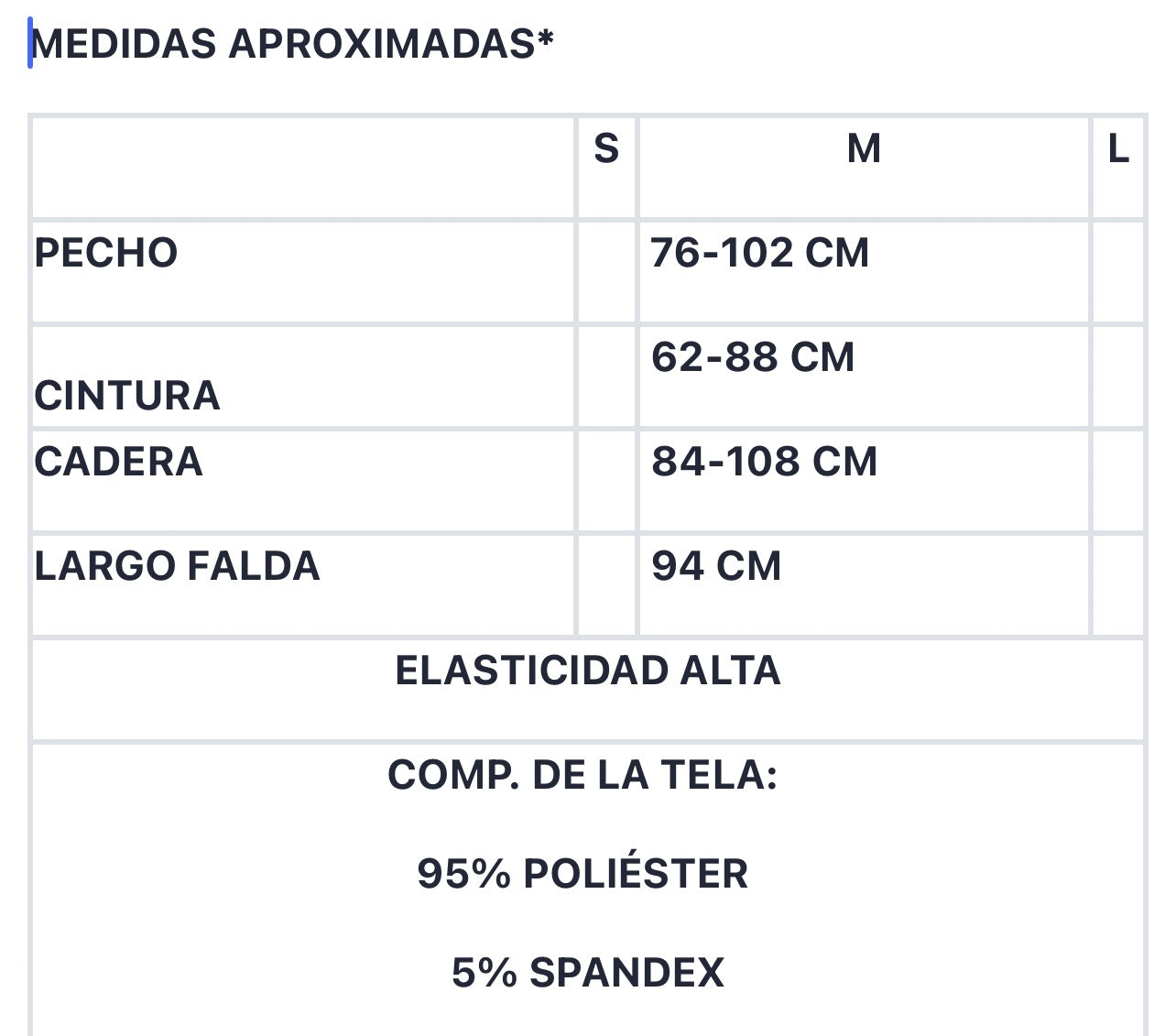1176x1036 pixels.
Task: Select the M size column header
Action: [864, 167]
